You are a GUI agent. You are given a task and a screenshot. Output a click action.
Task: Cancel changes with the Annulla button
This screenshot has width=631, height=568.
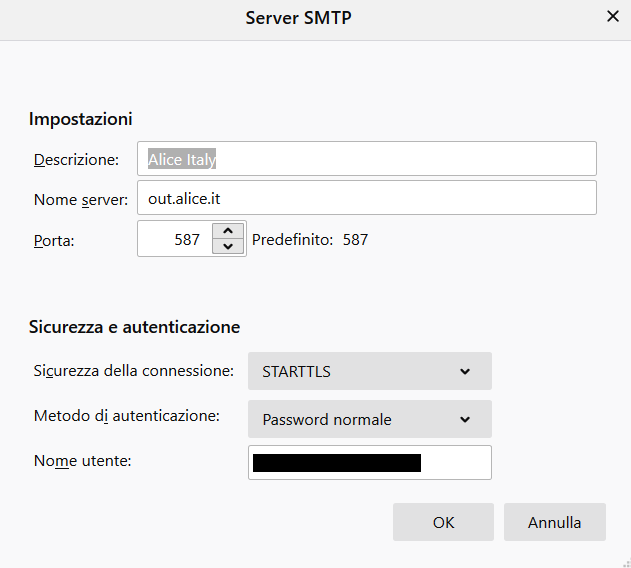click(x=555, y=522)
